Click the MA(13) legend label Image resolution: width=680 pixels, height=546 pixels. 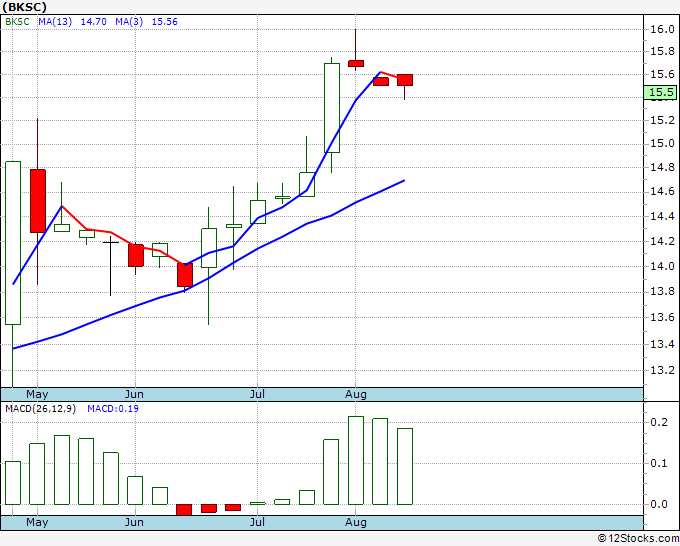[x=55, y=22]
